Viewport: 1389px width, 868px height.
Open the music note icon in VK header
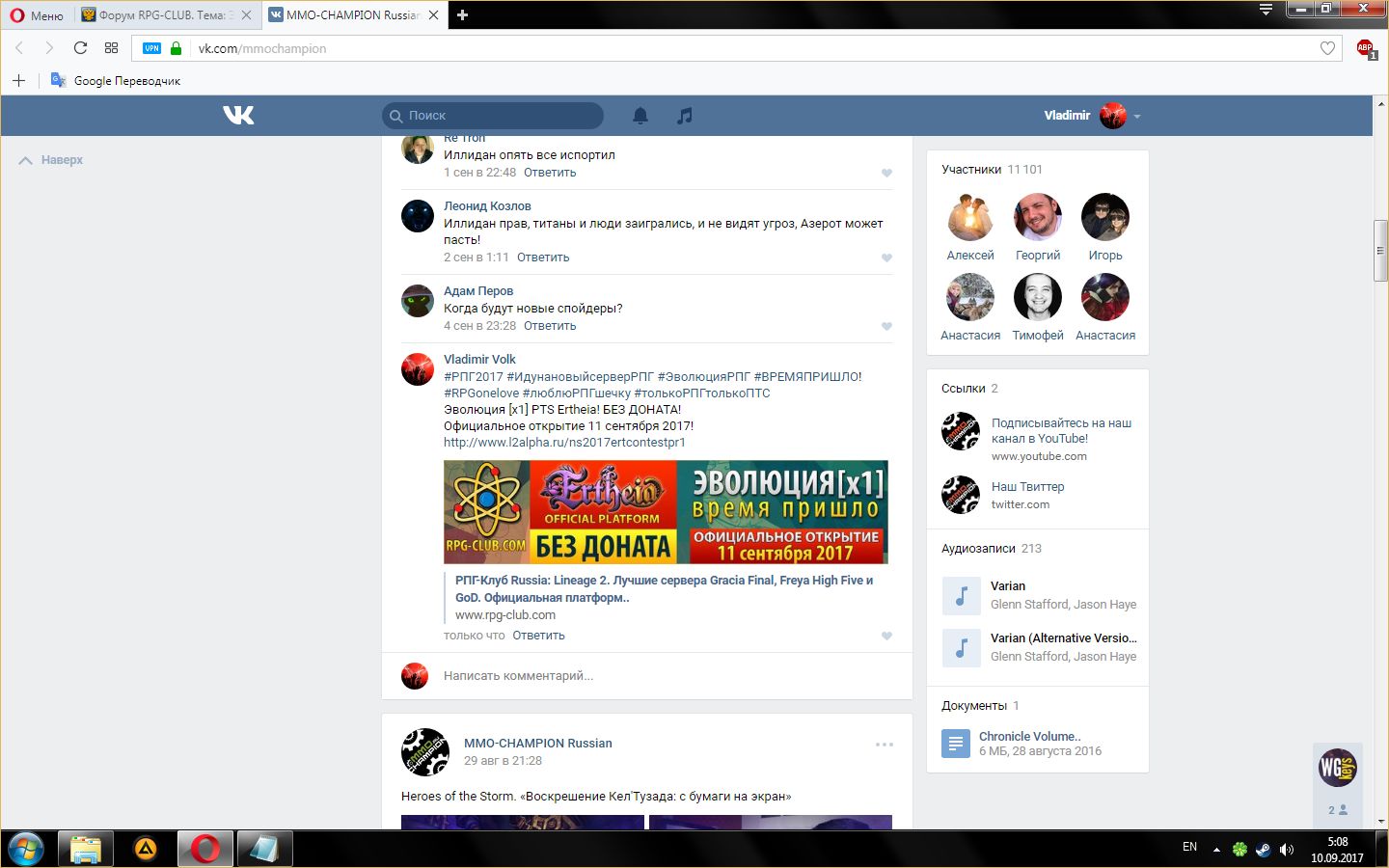point(684,116)
